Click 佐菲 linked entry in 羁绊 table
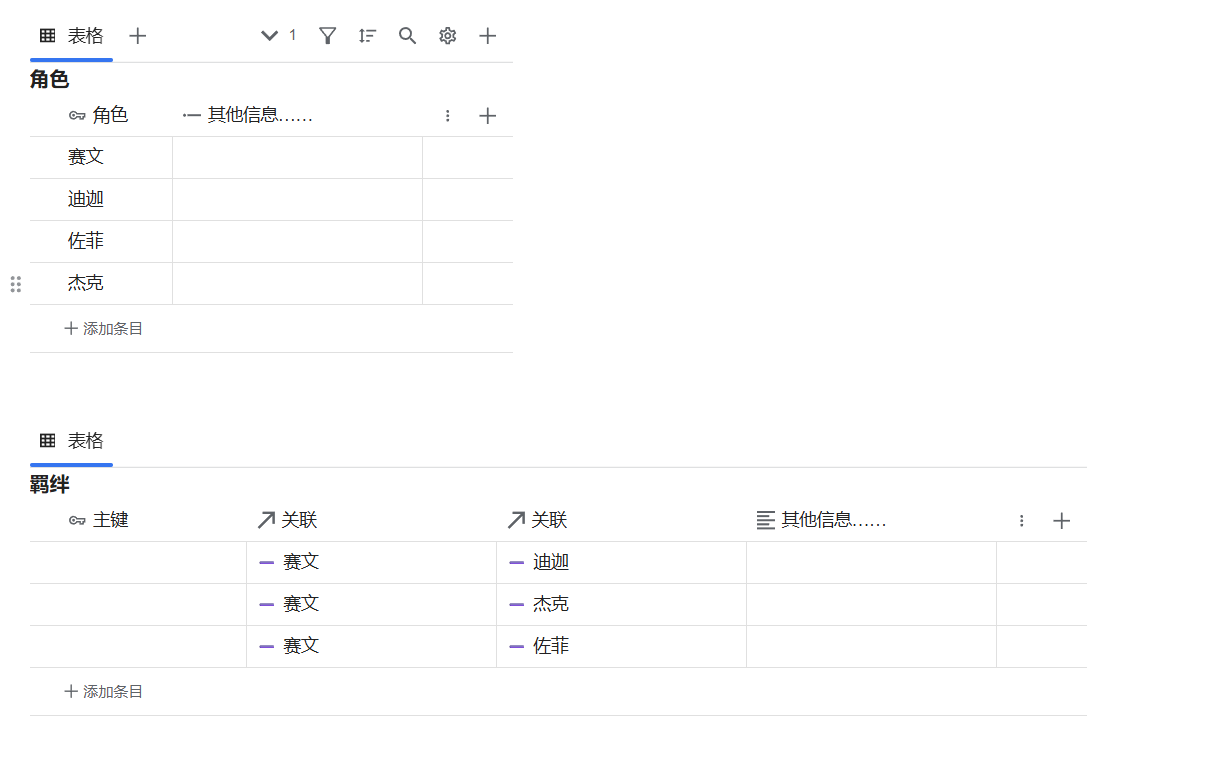 540,647
